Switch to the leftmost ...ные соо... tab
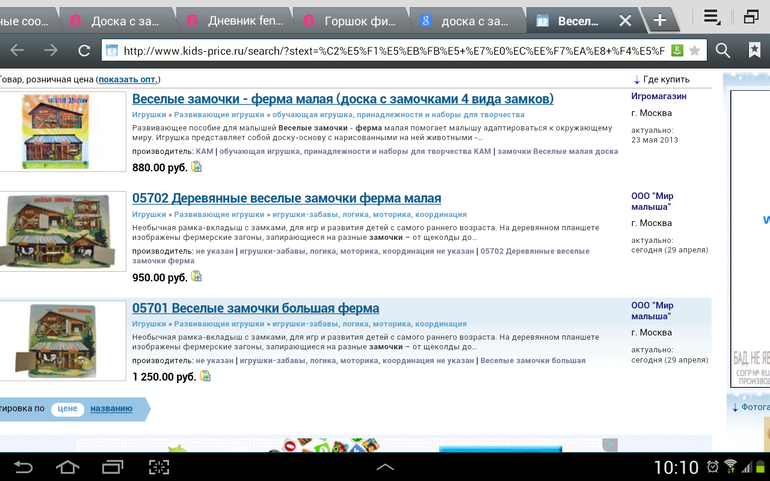This screenshot has height=481, width=770. click(x=27, y=21)
